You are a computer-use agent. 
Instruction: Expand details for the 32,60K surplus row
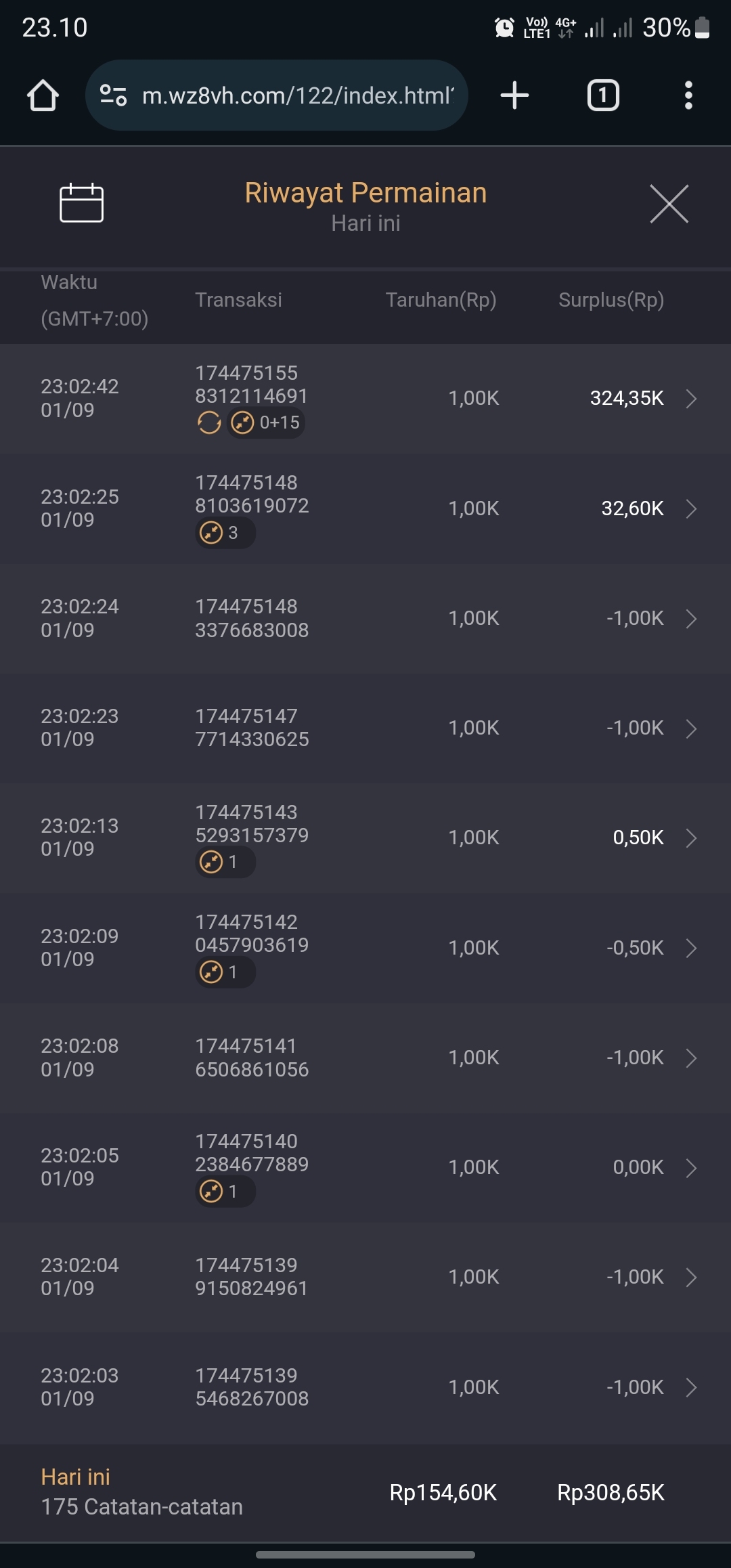pos(690,508)
